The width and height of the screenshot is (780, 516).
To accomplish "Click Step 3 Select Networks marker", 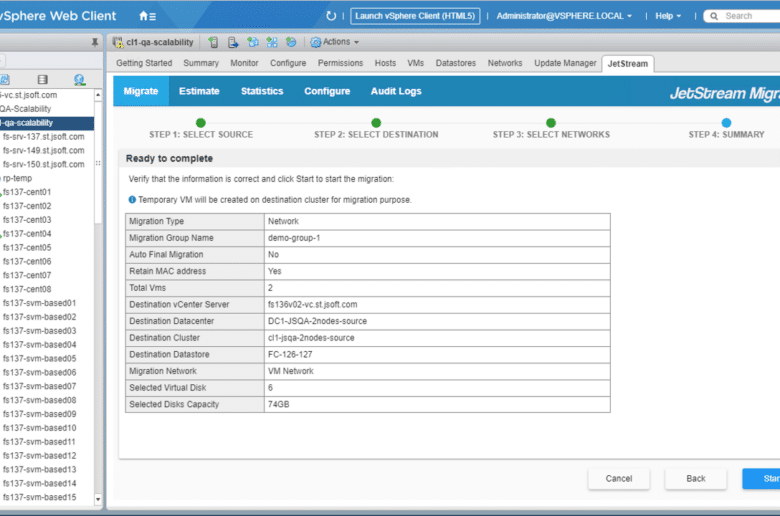I will coord(551,123).
